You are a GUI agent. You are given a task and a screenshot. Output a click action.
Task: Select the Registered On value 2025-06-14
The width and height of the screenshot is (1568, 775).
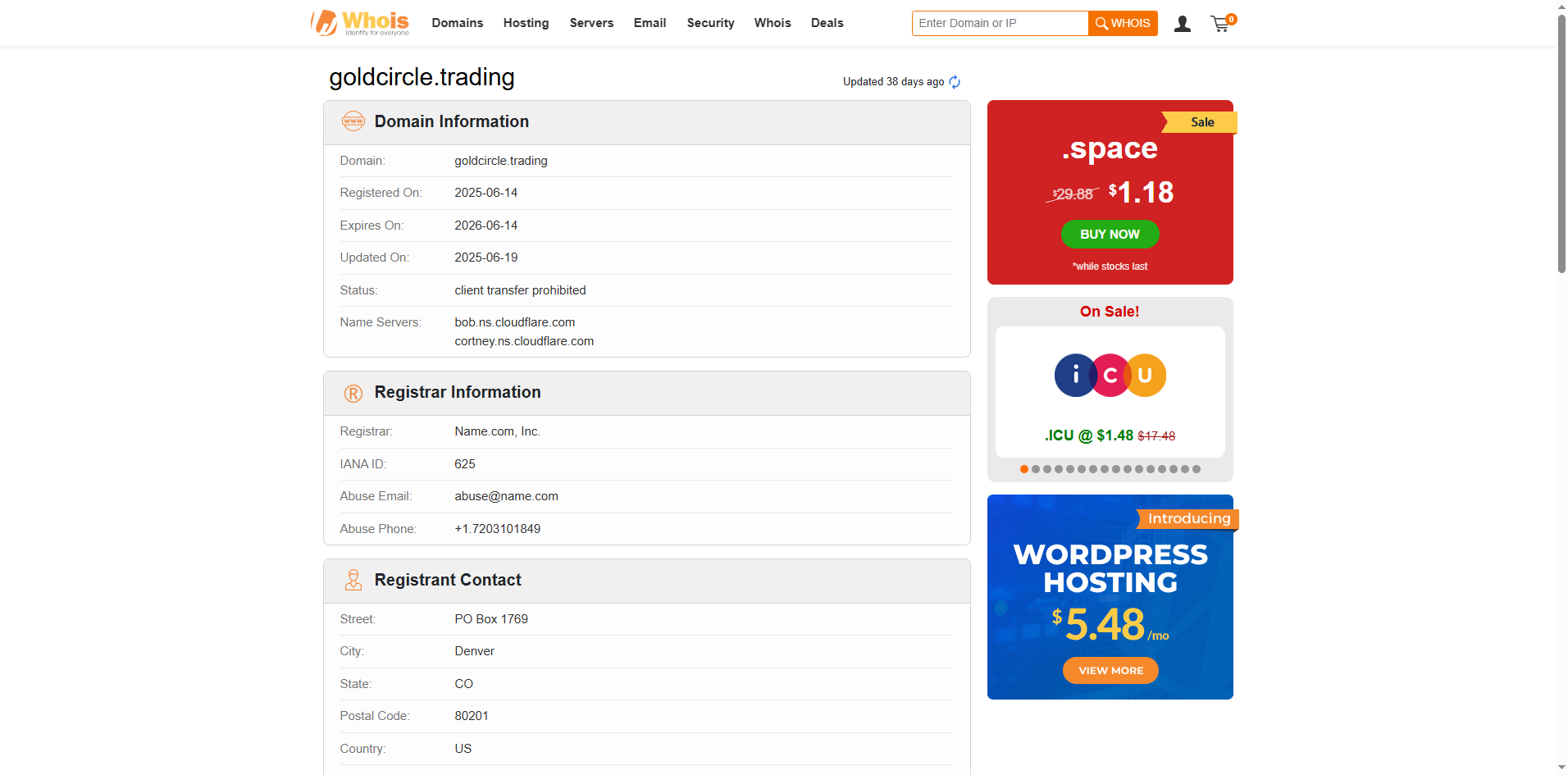[486, 193]
